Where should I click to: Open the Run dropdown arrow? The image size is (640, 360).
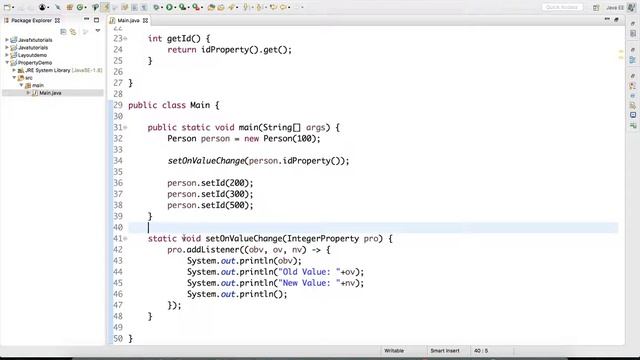coord(175,7)
